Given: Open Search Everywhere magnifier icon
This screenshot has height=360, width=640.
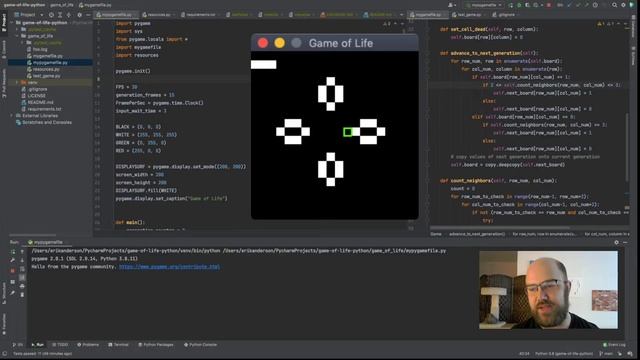Looking at the screenshot, I should pyautogui.click(x=614, y=5).
